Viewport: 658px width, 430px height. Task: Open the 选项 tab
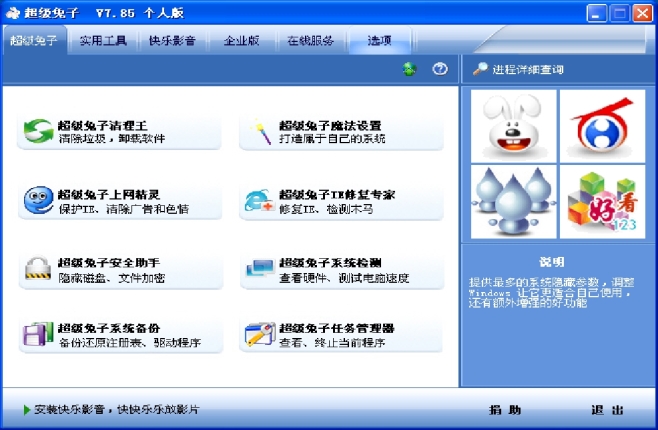(380, 40)
